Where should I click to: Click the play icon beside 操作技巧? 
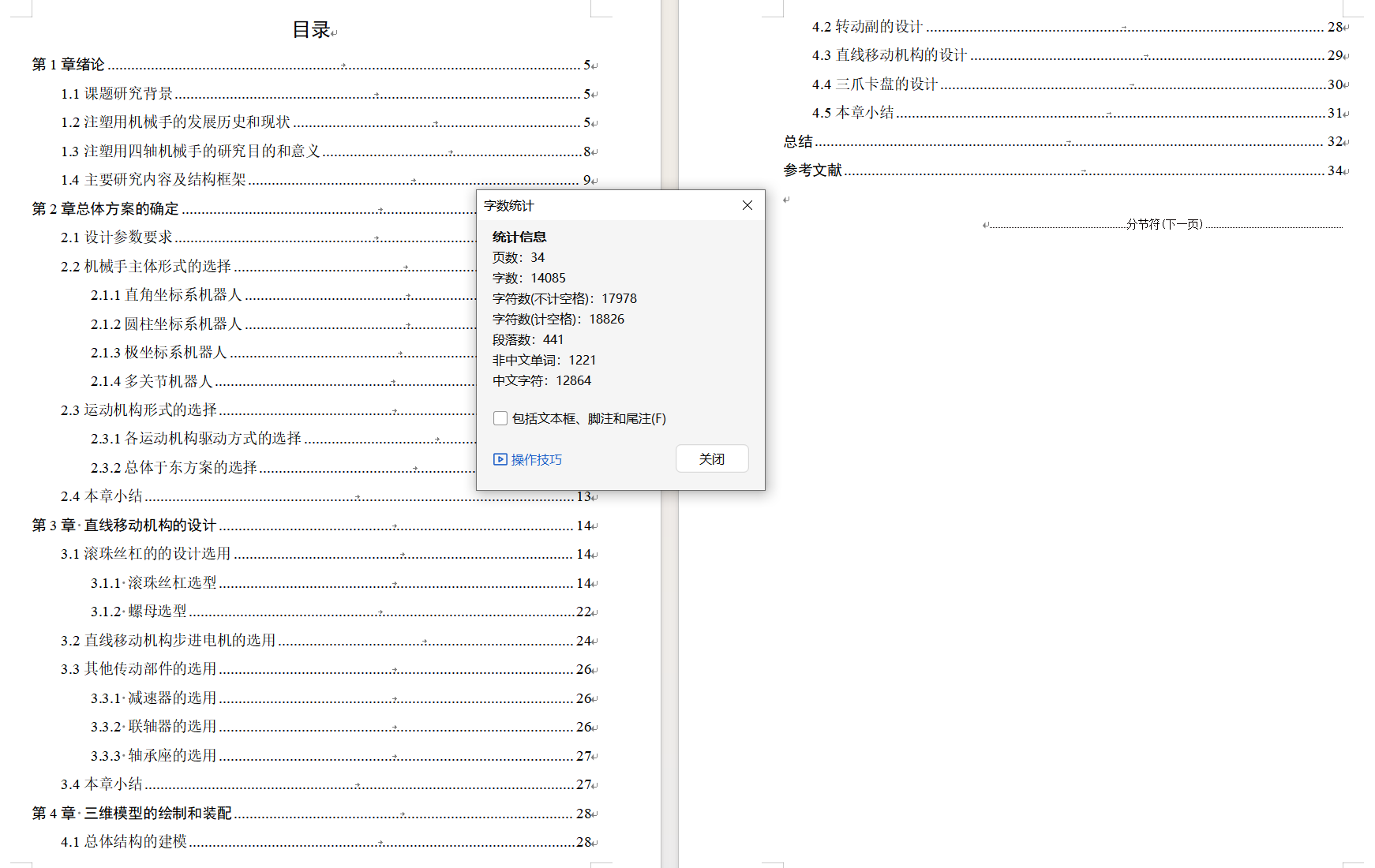click(500, 459)
